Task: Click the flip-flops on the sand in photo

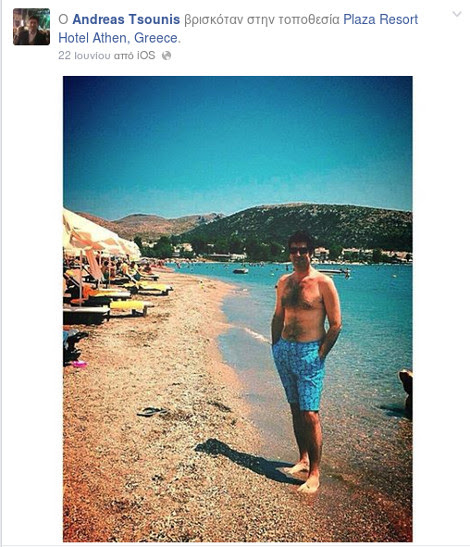Action: 152,412
